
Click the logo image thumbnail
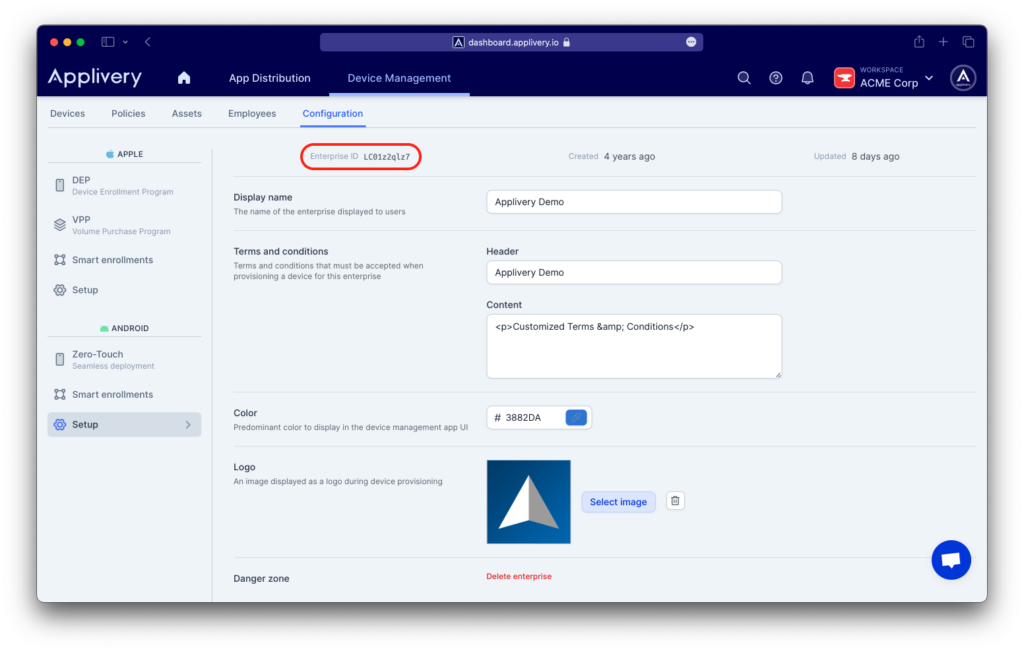click(x=528, y=501)
